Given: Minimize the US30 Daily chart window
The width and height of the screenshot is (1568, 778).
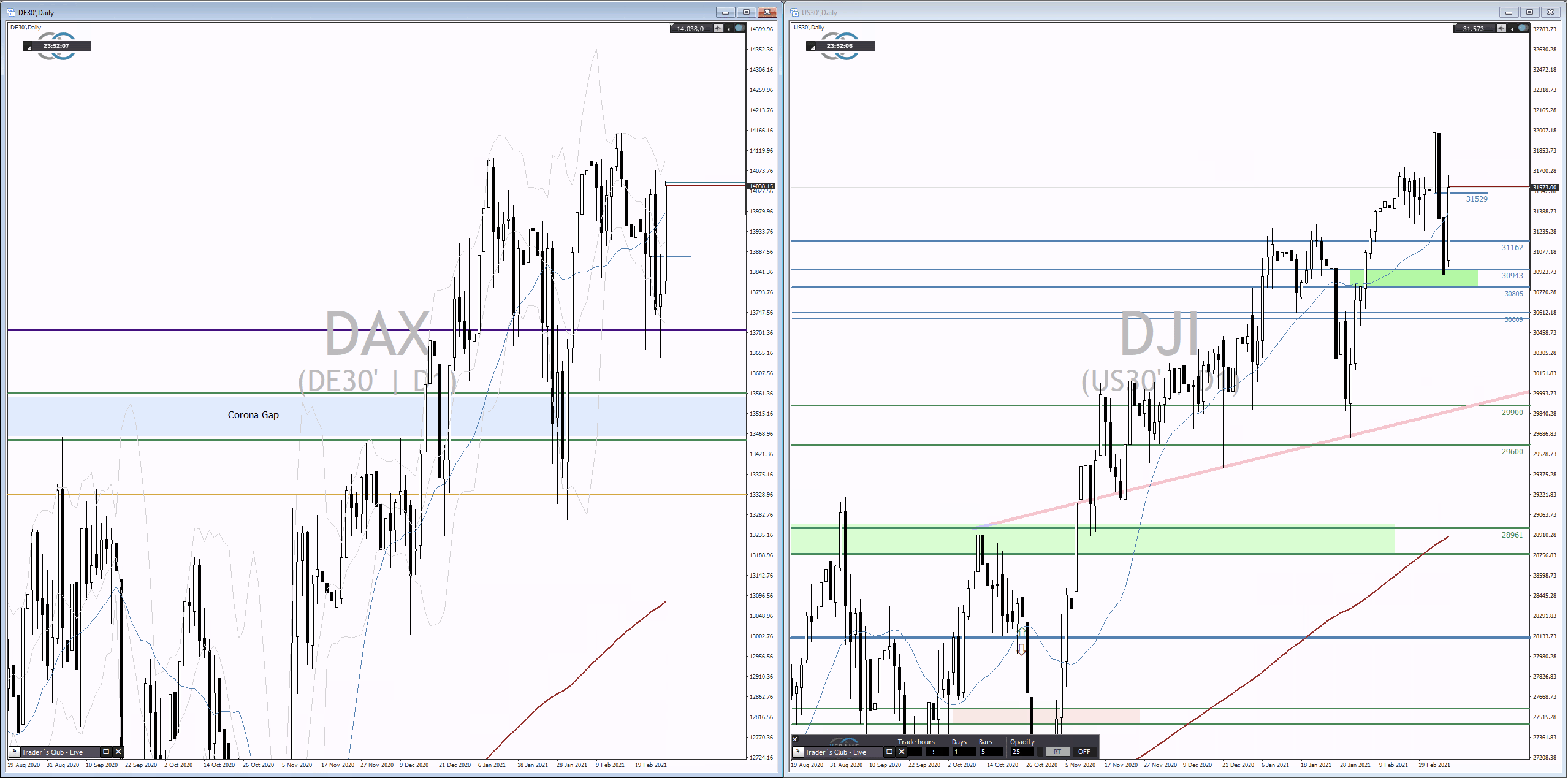Looking at the screenshot, I should (x=1508, y=12).
